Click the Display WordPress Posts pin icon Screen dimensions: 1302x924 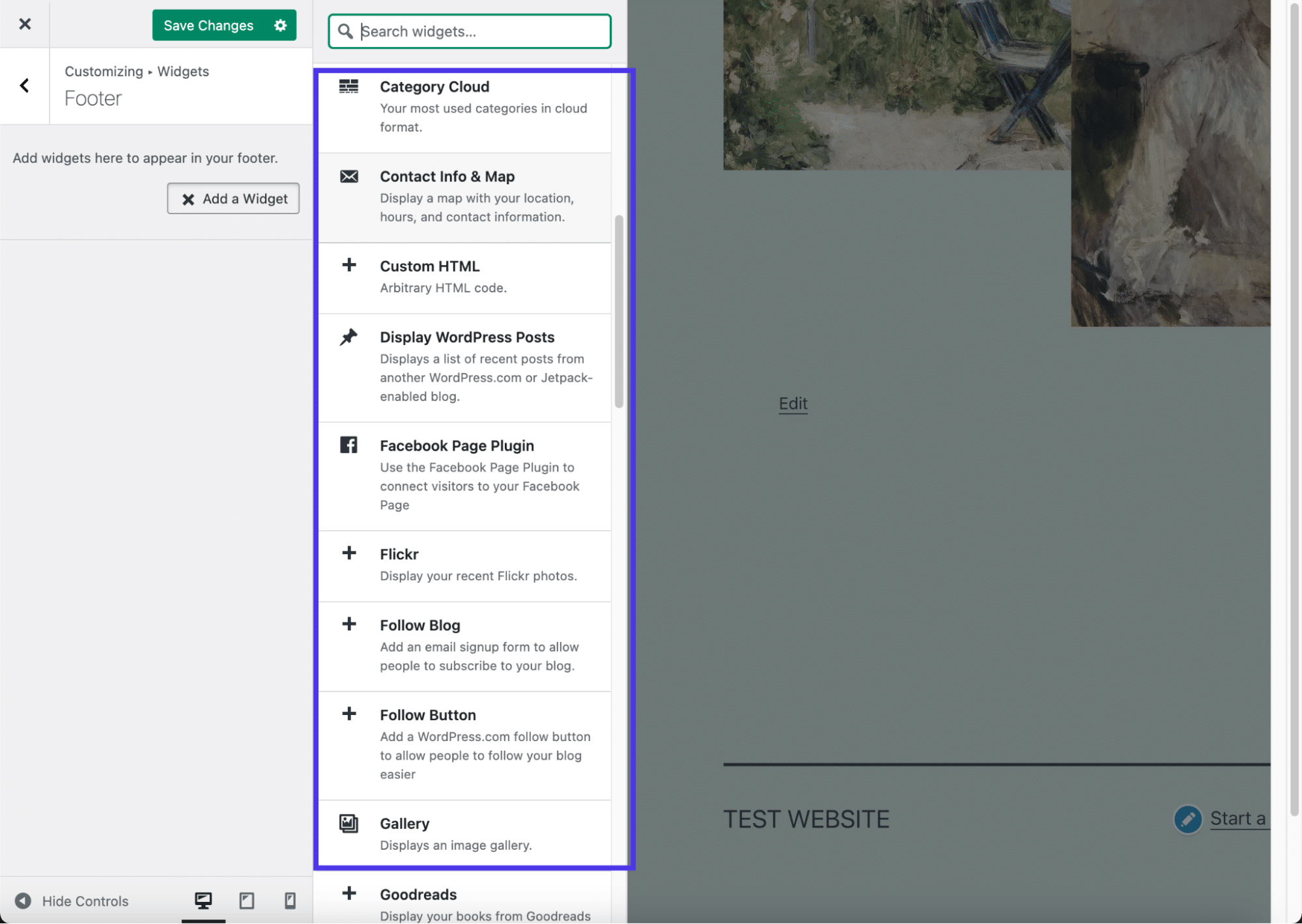349,336
